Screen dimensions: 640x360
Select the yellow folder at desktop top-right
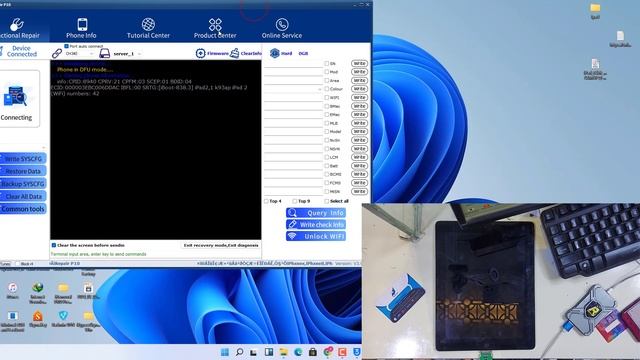tap(595, 11)
